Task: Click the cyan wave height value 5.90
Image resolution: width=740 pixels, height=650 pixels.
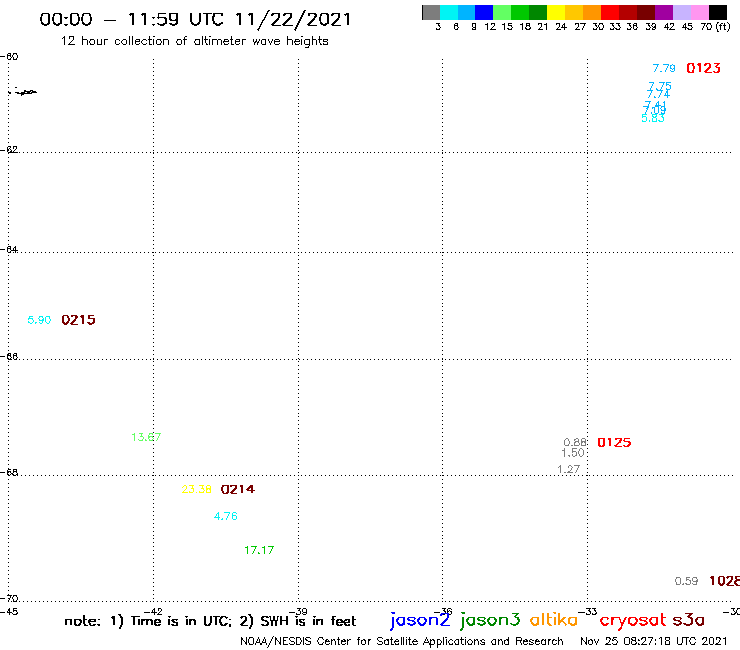Action: click(x=39, y=320)
